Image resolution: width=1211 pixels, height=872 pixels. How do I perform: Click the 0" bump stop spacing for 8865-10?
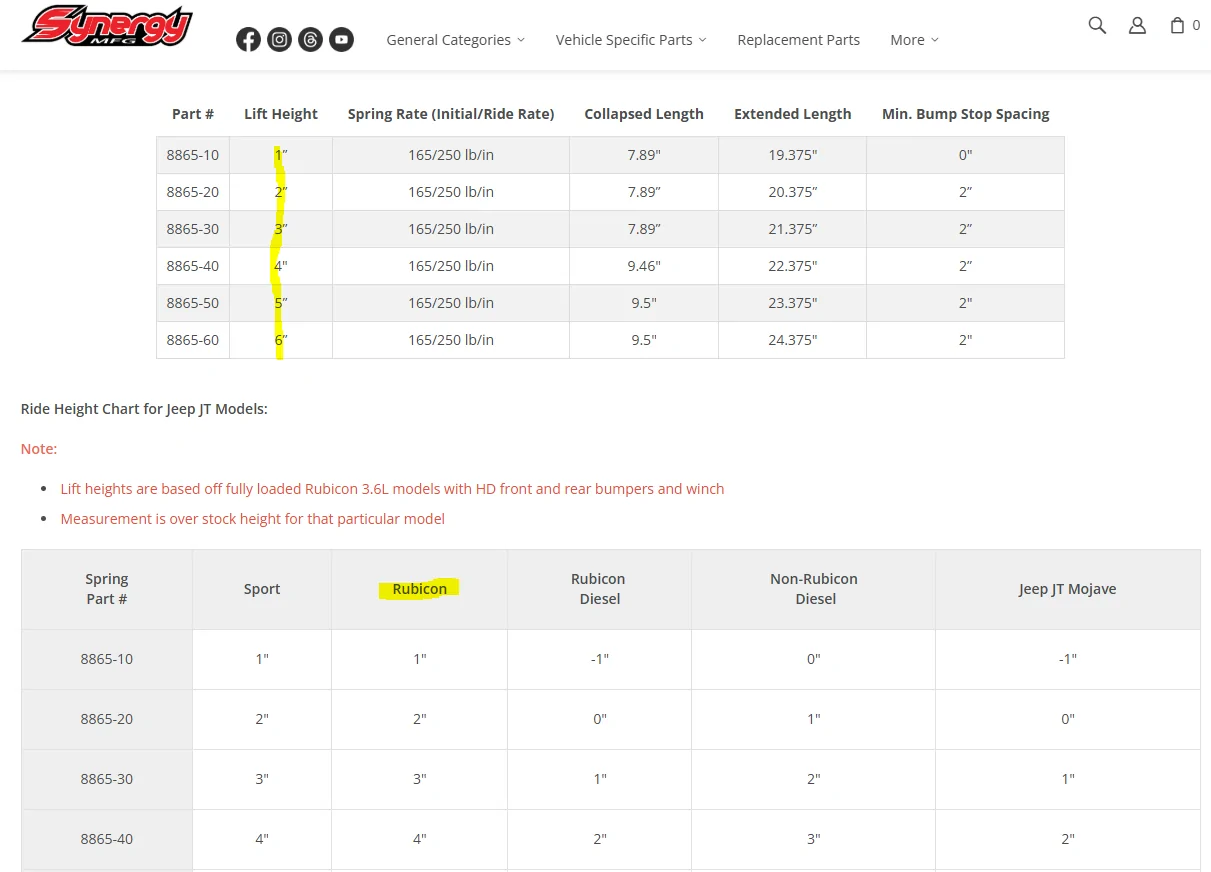966,155
